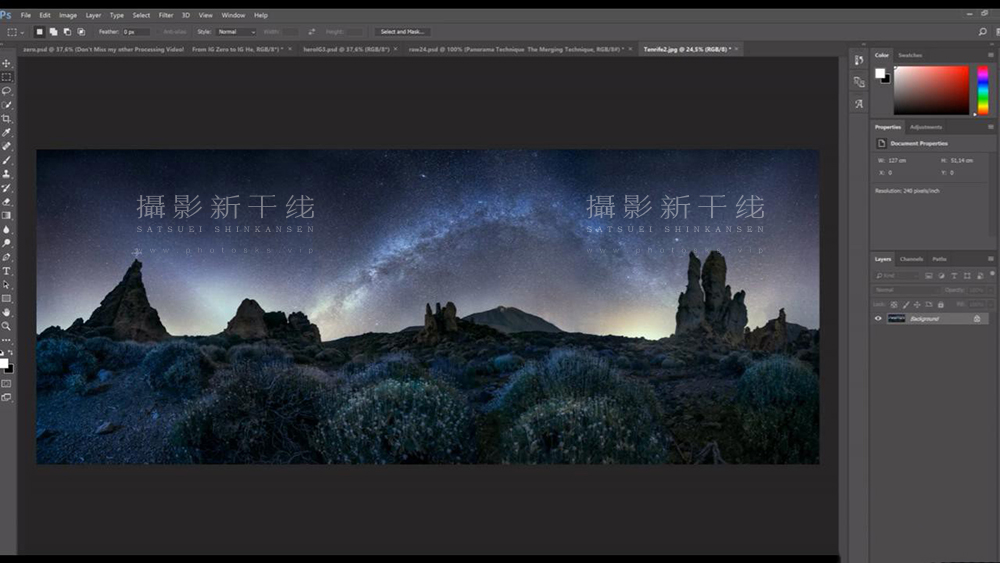Open the Layers panel options menu
This screenshot has height=563, width=1000.
pos(990,259)
